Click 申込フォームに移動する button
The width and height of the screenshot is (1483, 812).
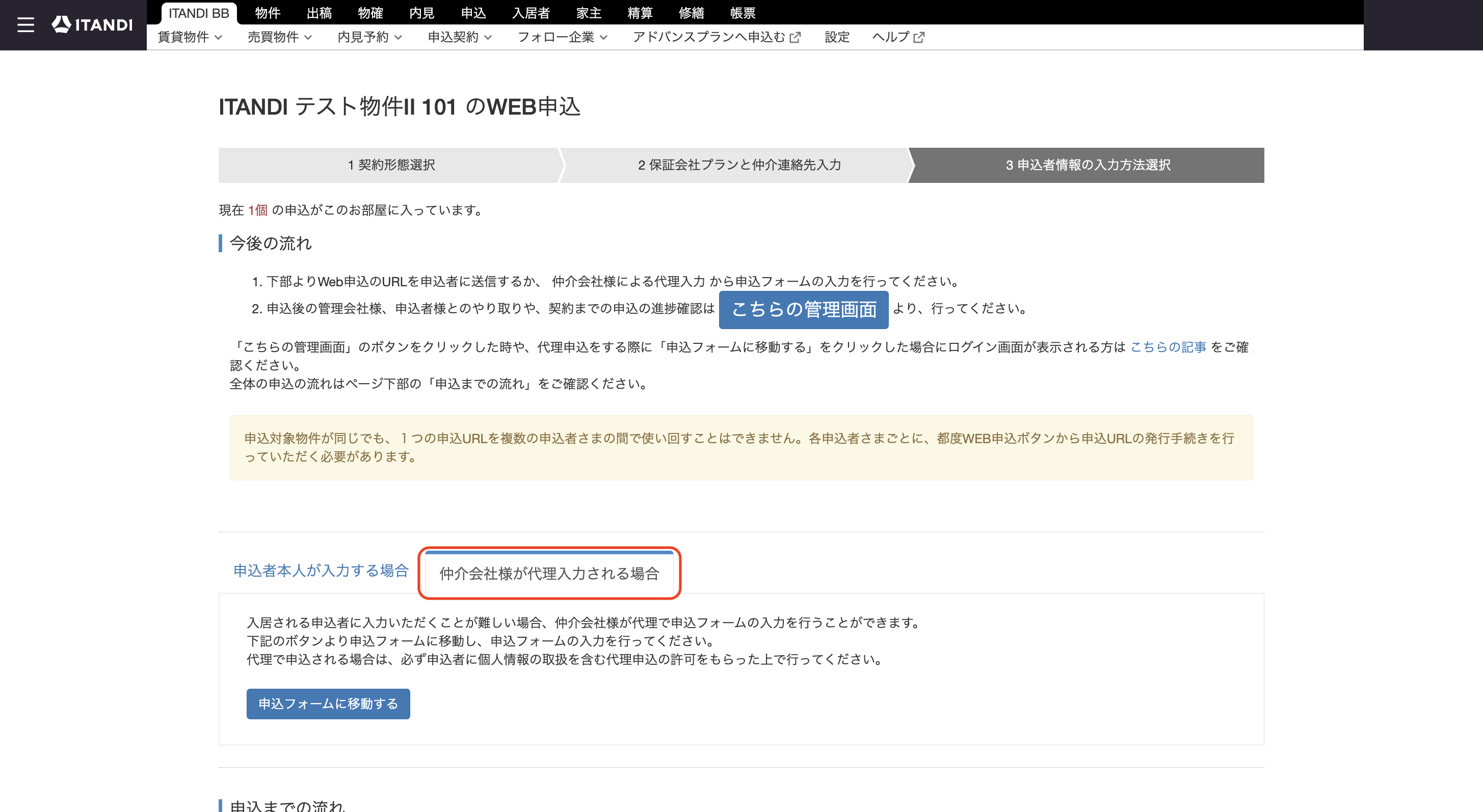click(x=328, y=704)
